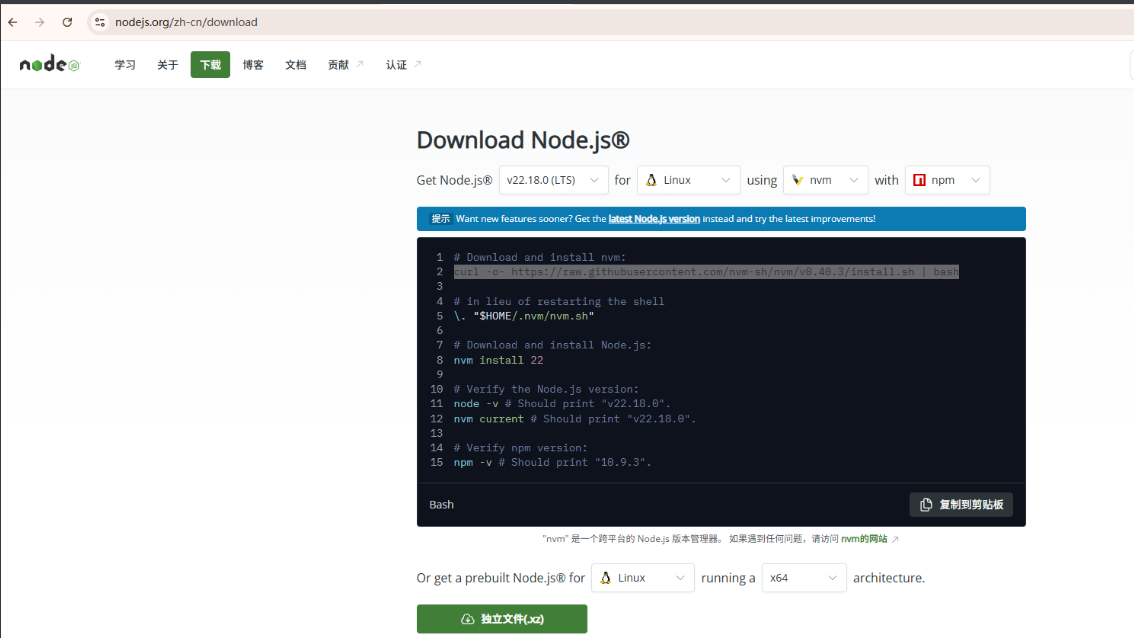1134x638 pixels.
Task: Open the 博客 navigation item
Action: [253, 65]
